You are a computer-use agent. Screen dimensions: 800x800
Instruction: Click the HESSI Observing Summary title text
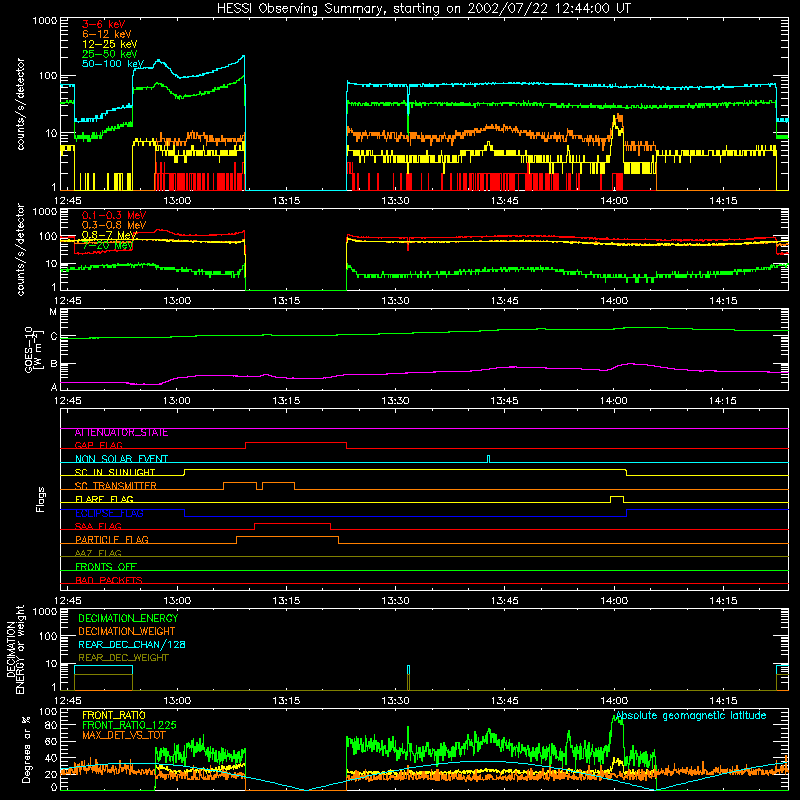tap(423, 9)
